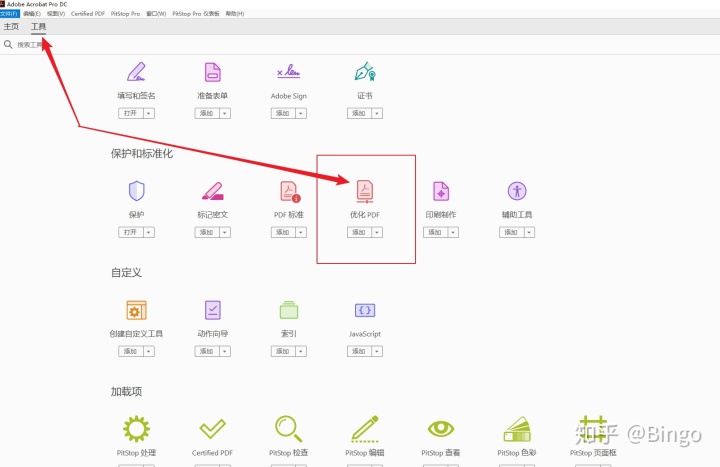Open the Accessibility (辅助工具) icon
The width and height of the screenshot is (720, 467).
517,191
